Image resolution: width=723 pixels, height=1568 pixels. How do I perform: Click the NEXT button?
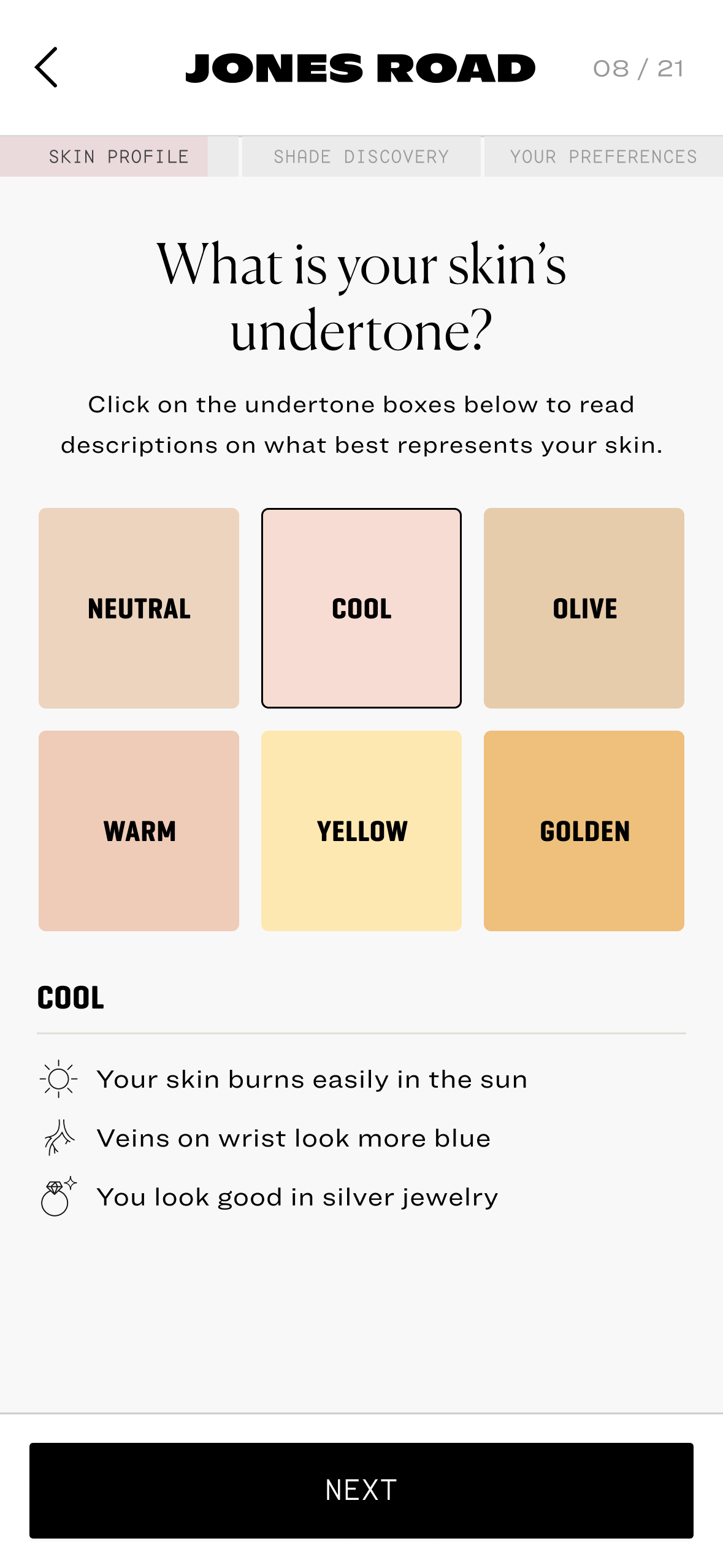(x=361, y=1489)
